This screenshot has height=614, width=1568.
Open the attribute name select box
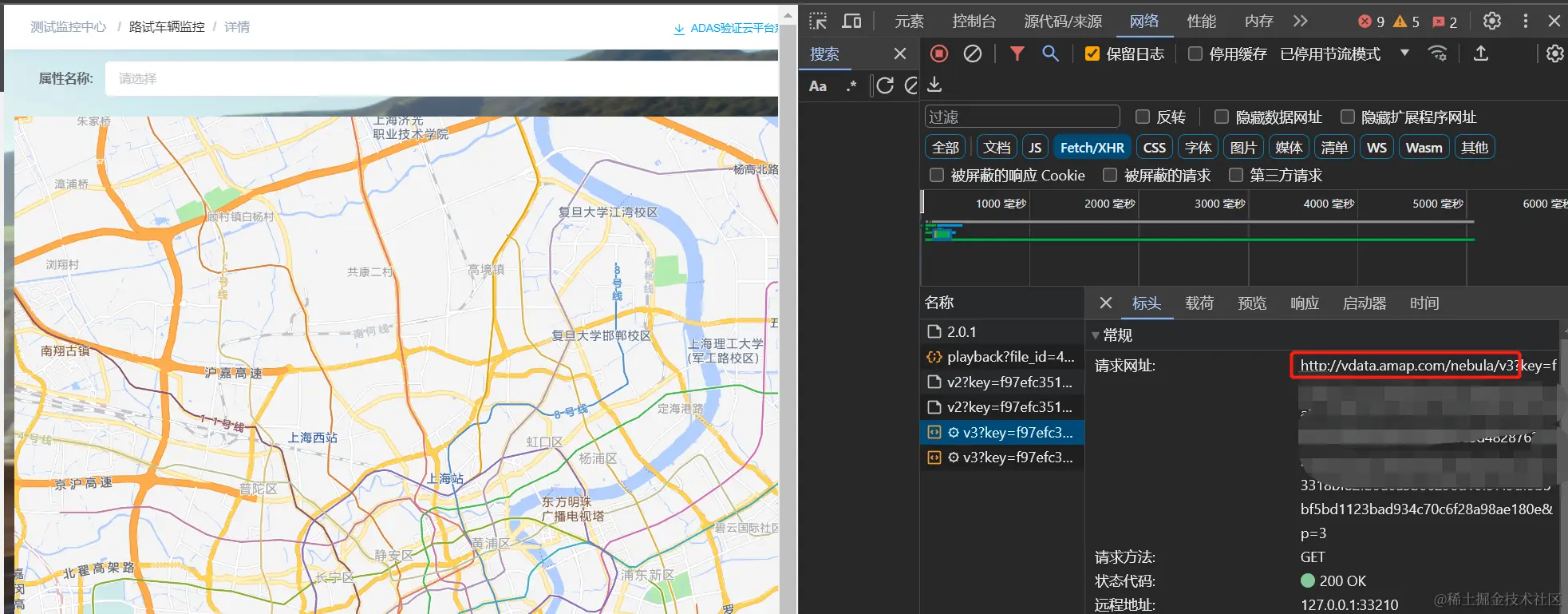pyautogui.click(x=441, y=78)
